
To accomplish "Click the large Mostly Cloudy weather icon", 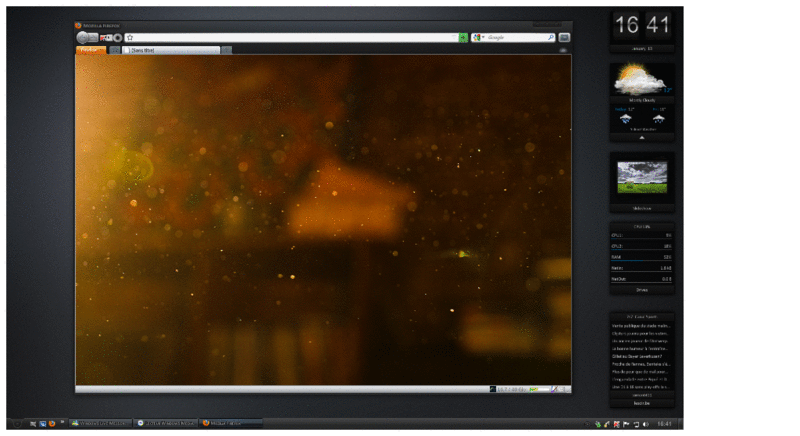I will (x=639, y=80).
